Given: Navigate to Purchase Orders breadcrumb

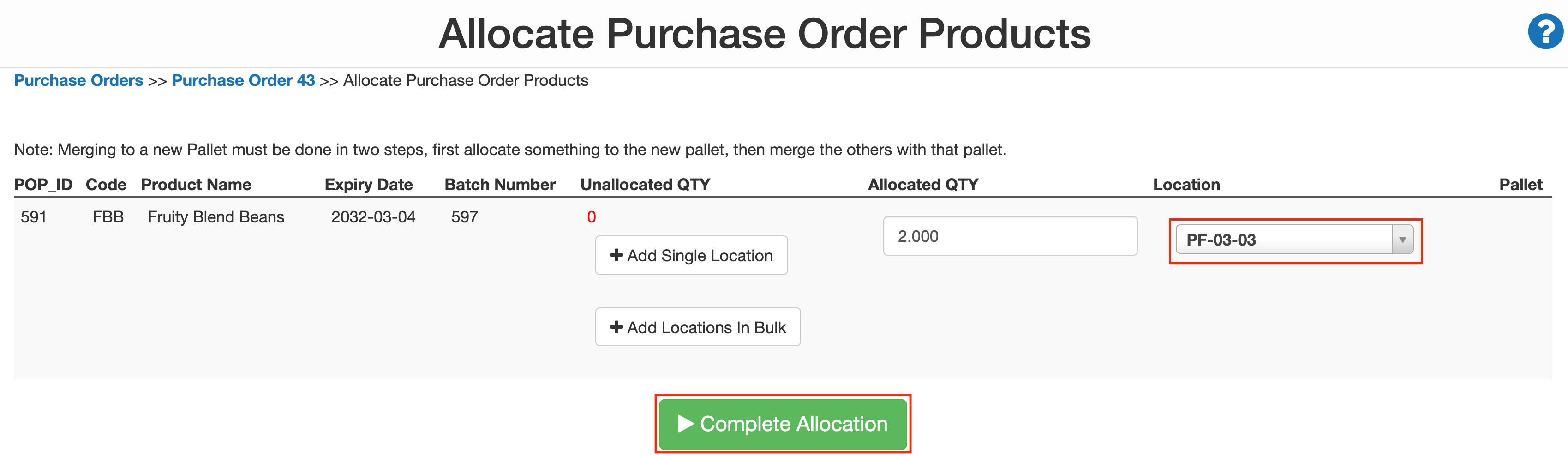Looking at the screenshot, I should (78, 80).
